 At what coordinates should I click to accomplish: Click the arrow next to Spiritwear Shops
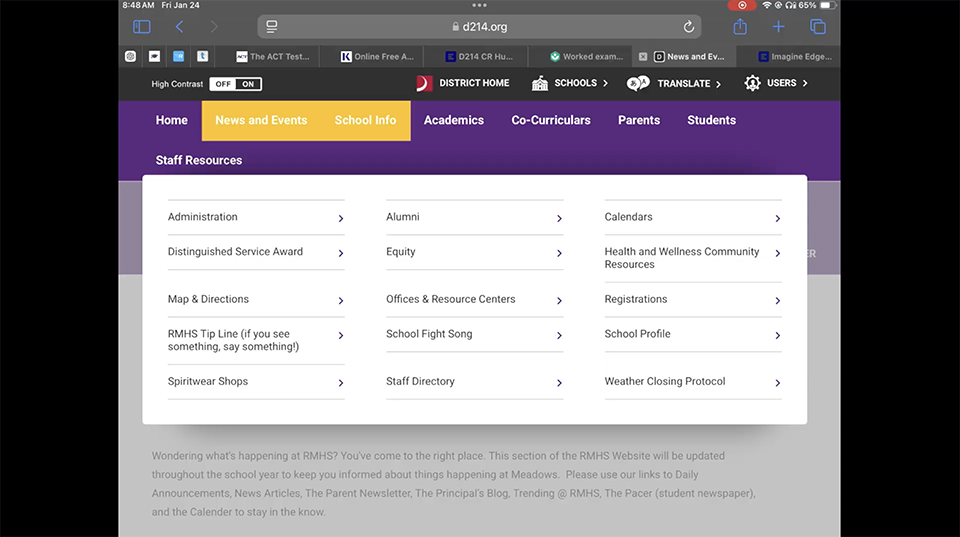(341, 383)
